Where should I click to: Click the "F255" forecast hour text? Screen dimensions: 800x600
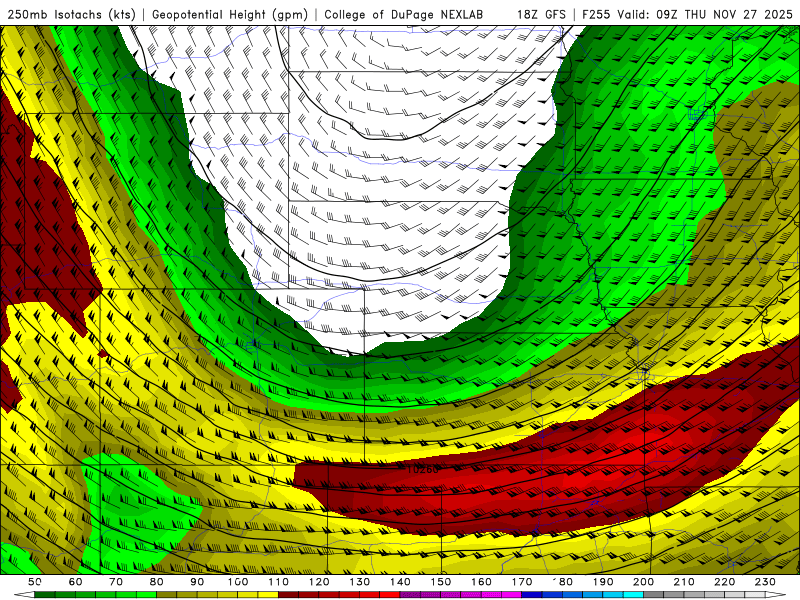click(597, 14)
